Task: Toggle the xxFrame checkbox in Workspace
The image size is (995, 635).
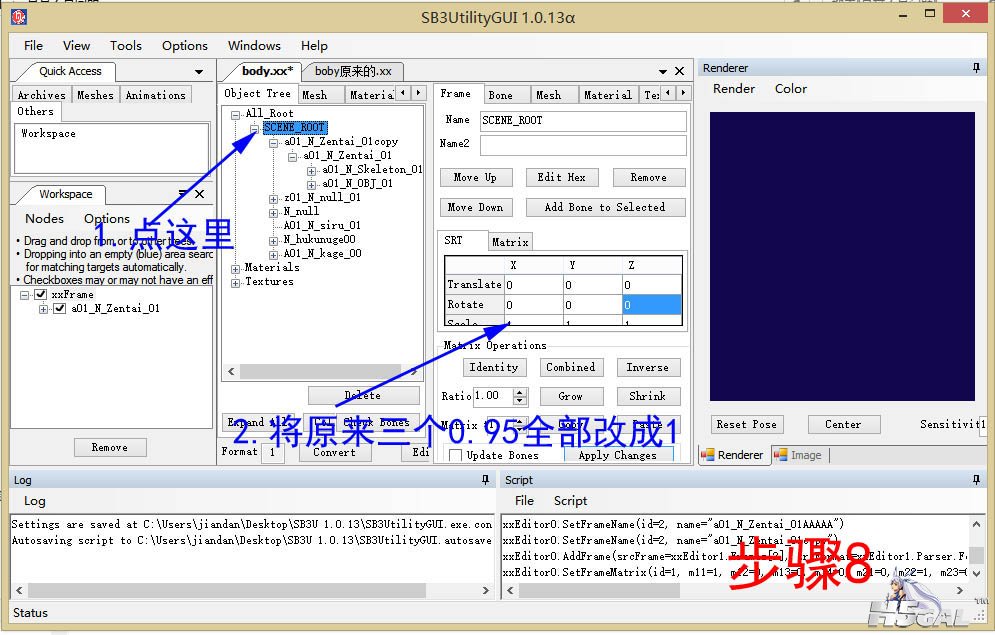Action: click(x=41, y=294)
